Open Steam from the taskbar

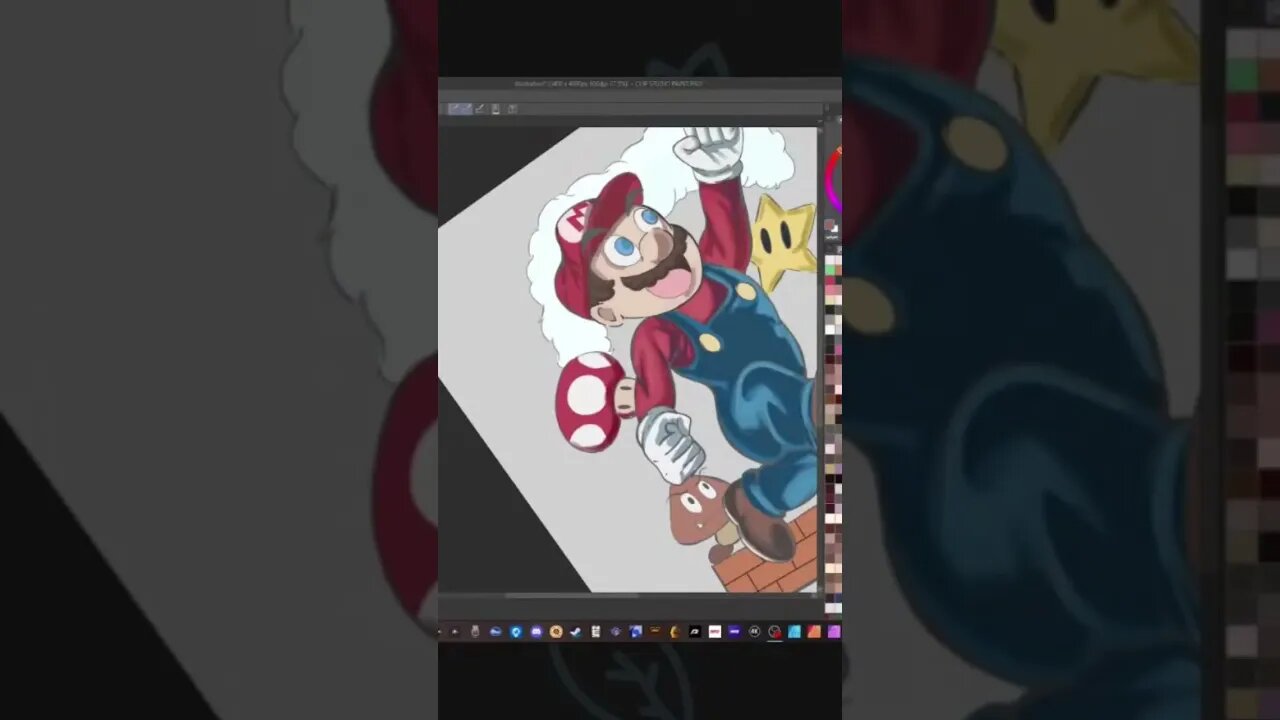click(x=576, y=632)
